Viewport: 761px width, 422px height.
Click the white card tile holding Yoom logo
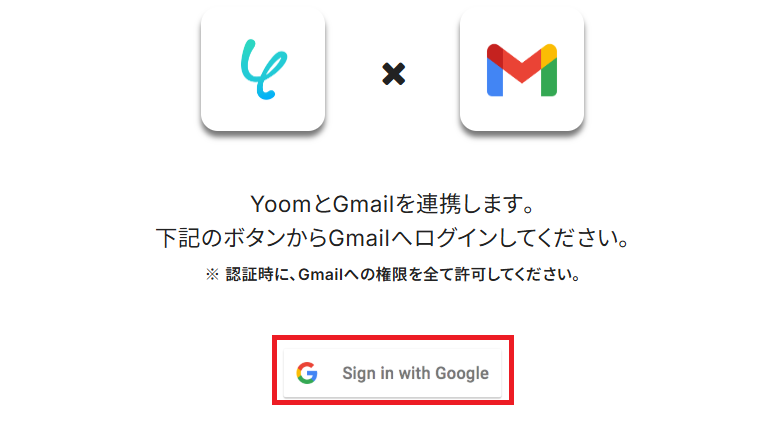(x=263, y=68)
